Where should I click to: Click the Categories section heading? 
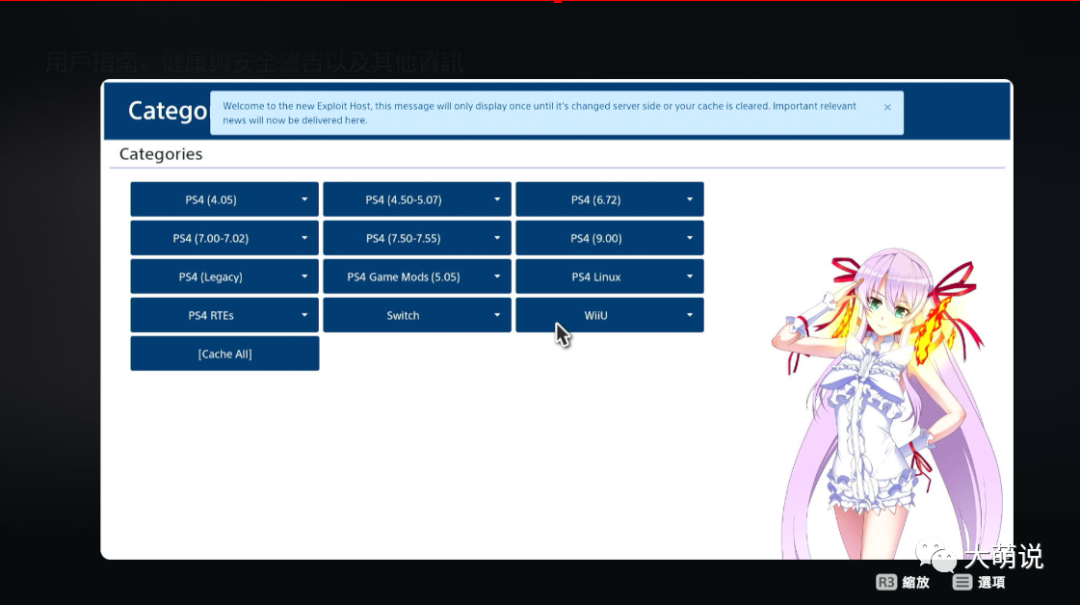(x=160, y=154)
